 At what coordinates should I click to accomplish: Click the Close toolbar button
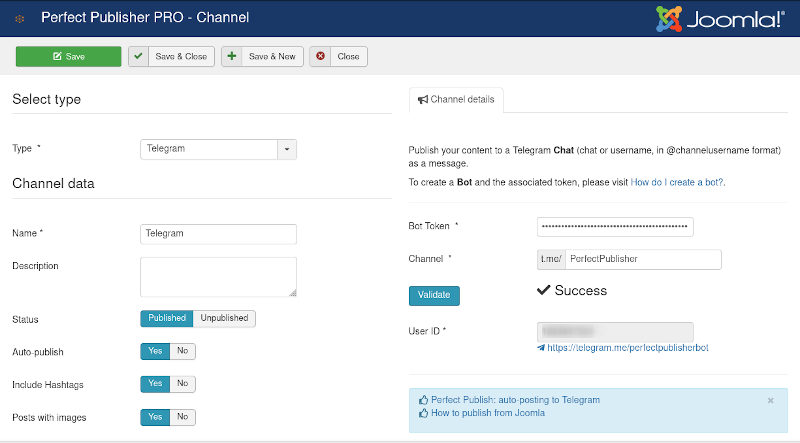(x=338, y=57)
